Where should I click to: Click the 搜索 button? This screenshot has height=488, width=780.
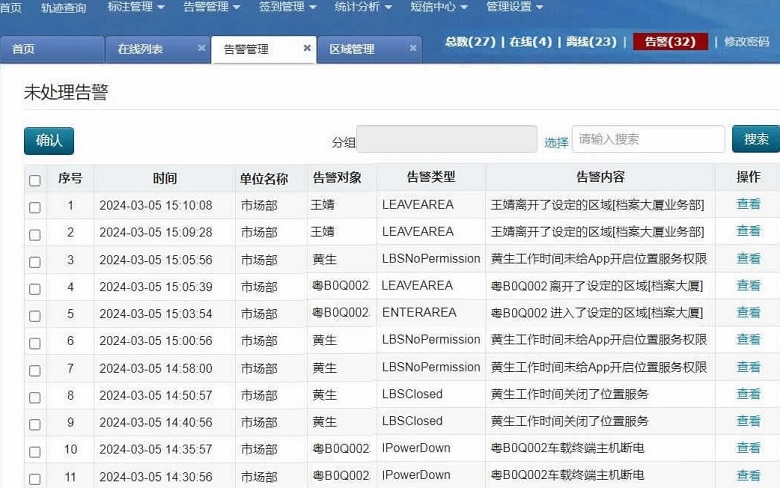[756, 139]
